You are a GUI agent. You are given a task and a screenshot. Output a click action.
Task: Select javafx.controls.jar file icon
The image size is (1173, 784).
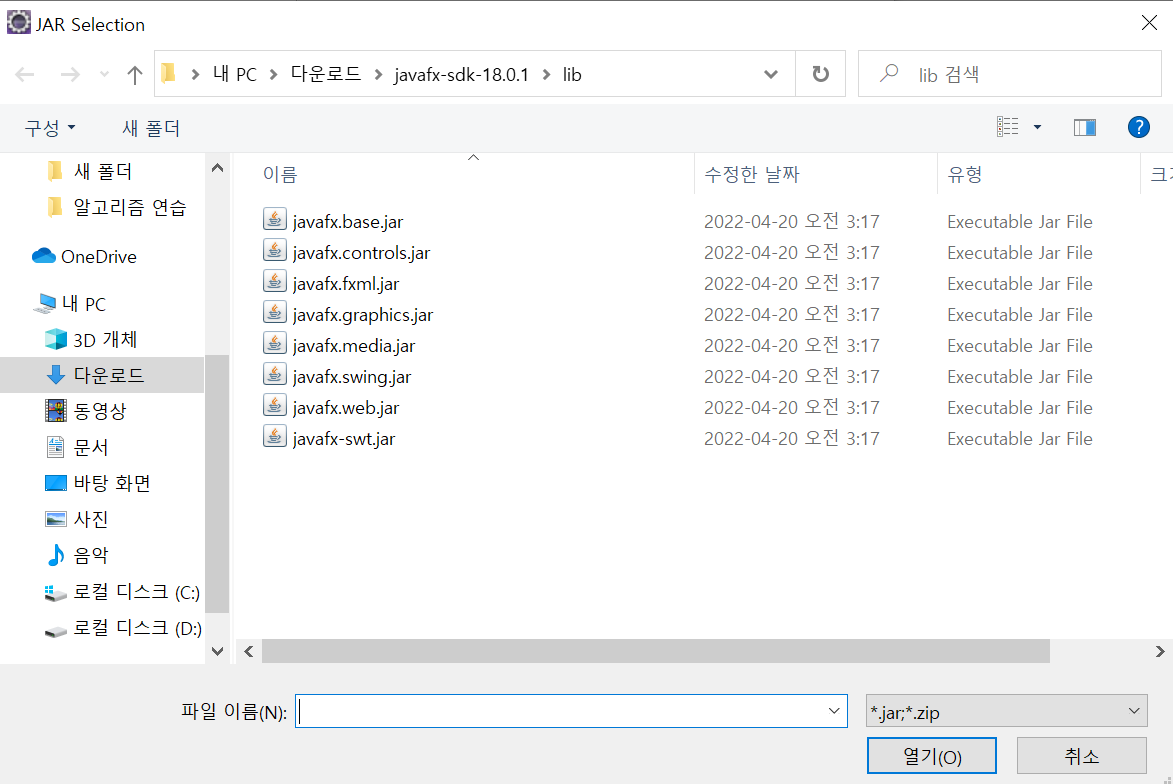click(x=275, y=250)
